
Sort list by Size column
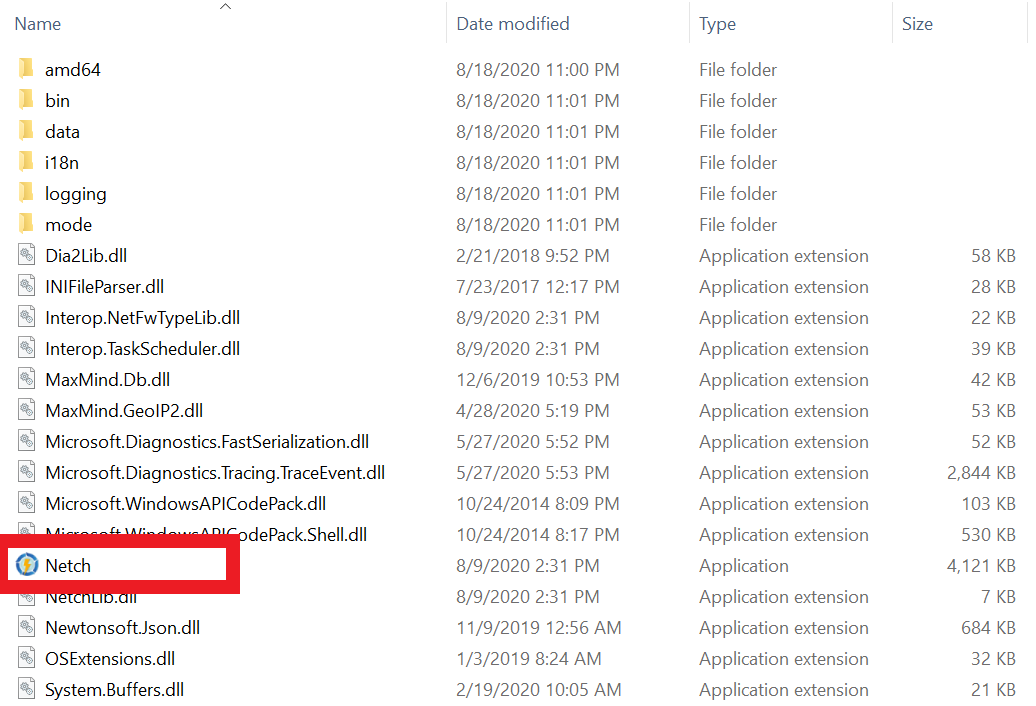(x=917, y=24)
